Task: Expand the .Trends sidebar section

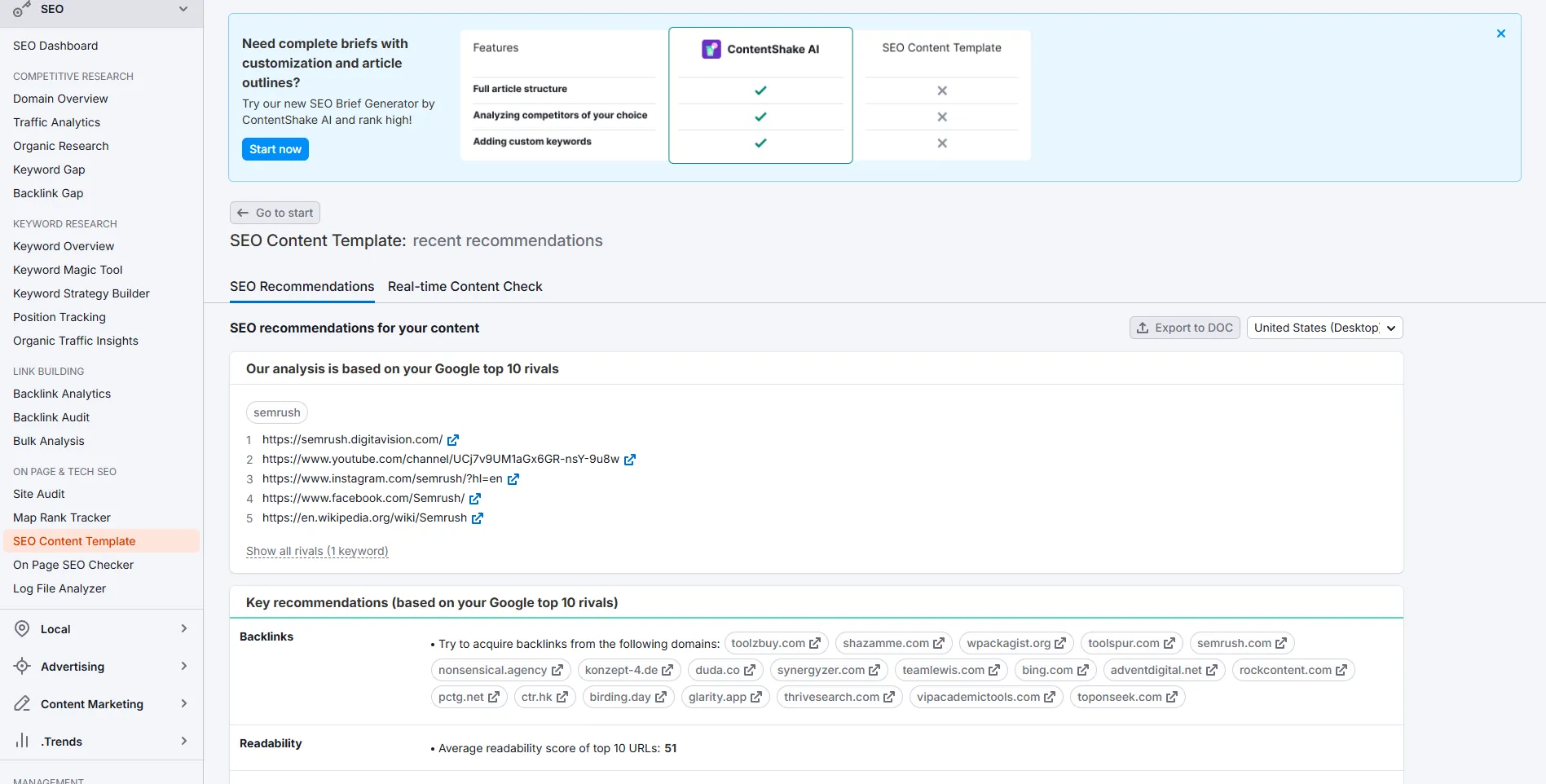Action: click(183, 741)
